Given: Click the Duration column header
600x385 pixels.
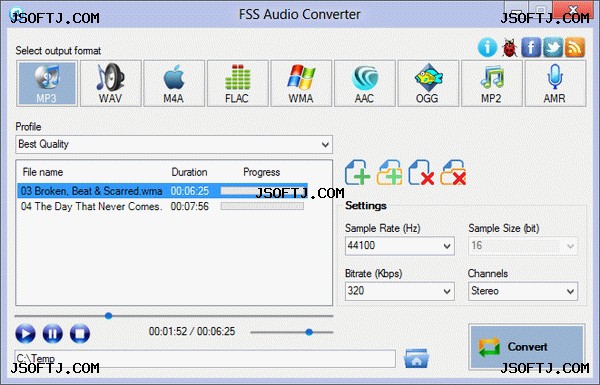Looking at the screenshot, I should [189, 172].
